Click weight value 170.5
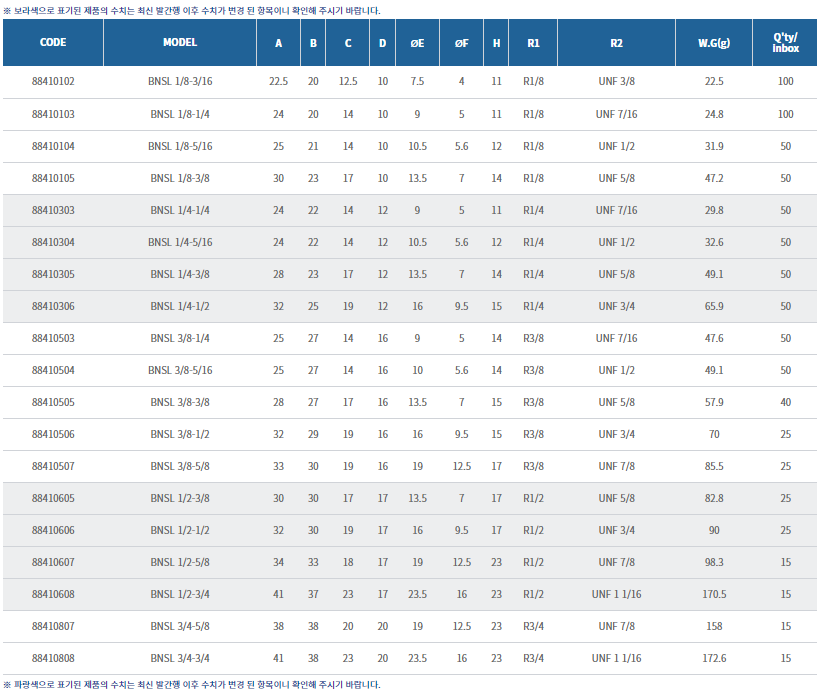The image size is (817, 696). [x=714, y=594]
